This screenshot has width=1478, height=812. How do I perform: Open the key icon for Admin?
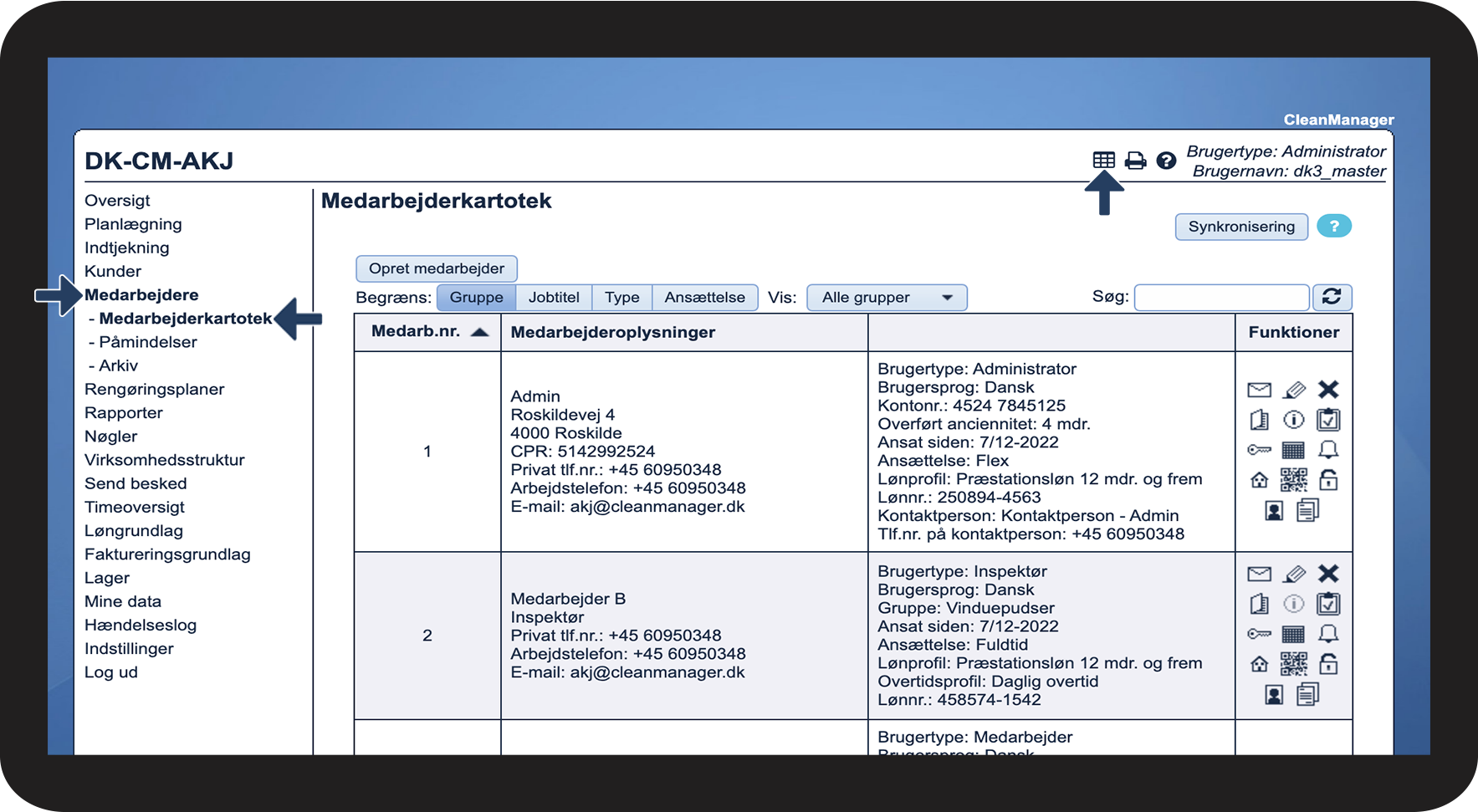pos(1259,450)
